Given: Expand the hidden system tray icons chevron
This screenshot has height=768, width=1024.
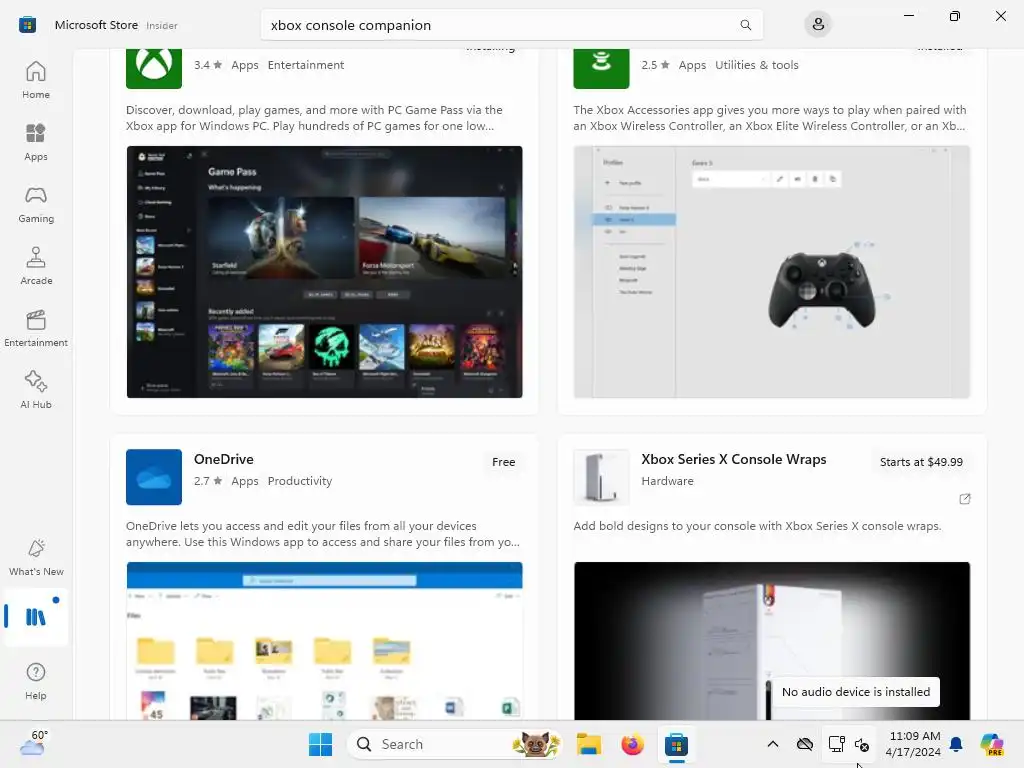Looking at the screenshot, I should tap(773, 744).
